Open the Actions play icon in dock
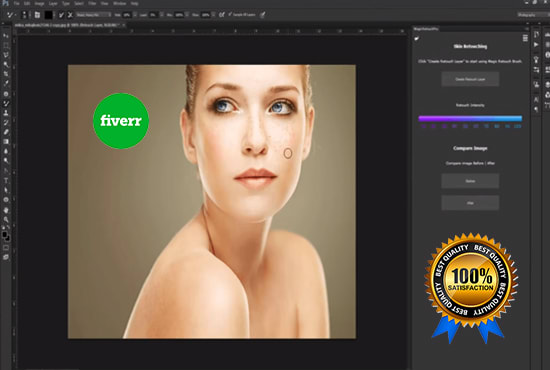 pos(536,45)
